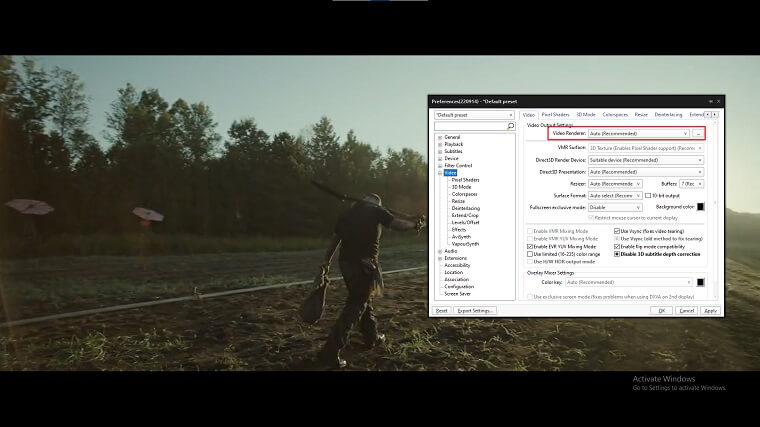Expand the Subtitles tree node
The width and height of the screenshot is (760, 427).
(440, 152)
